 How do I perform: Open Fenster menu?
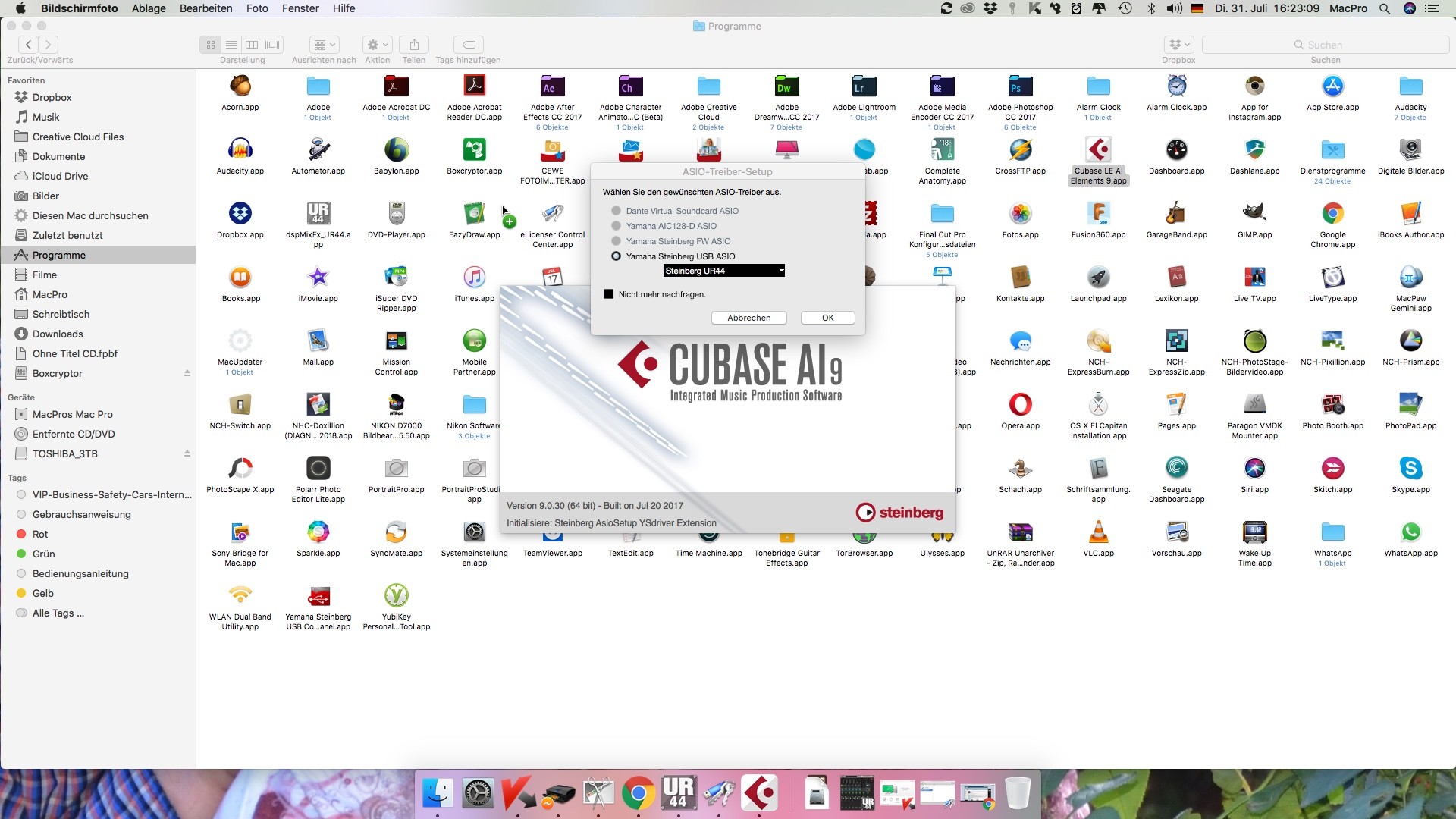point(300,8)
